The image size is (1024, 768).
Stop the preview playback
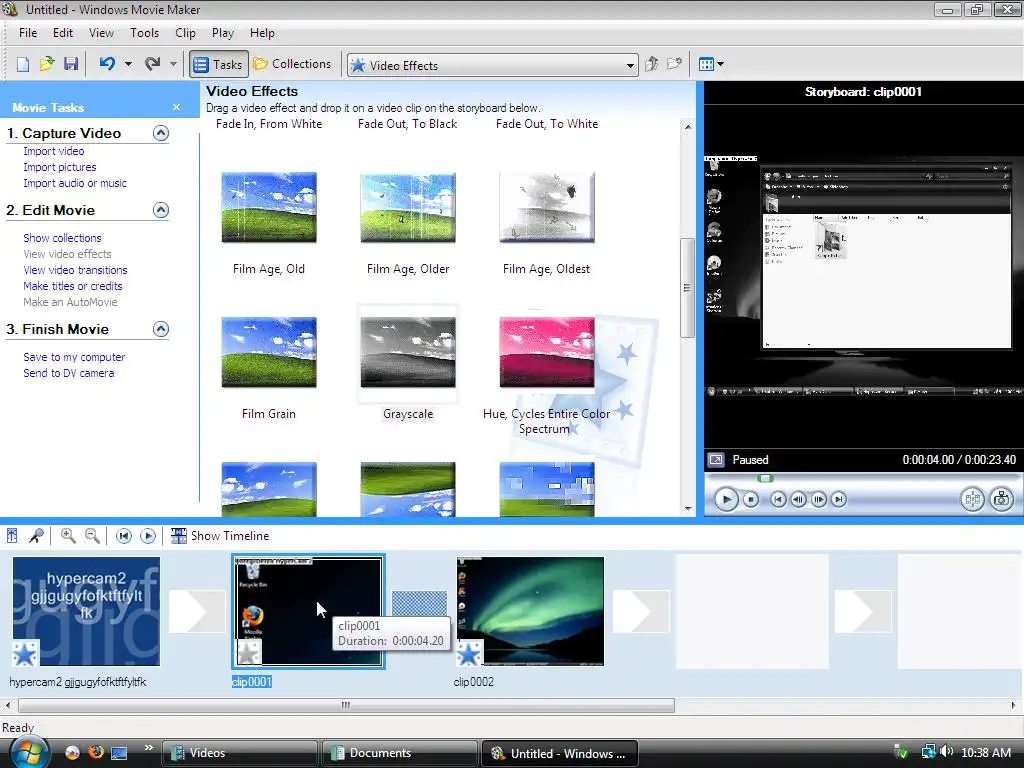[751, 500]
